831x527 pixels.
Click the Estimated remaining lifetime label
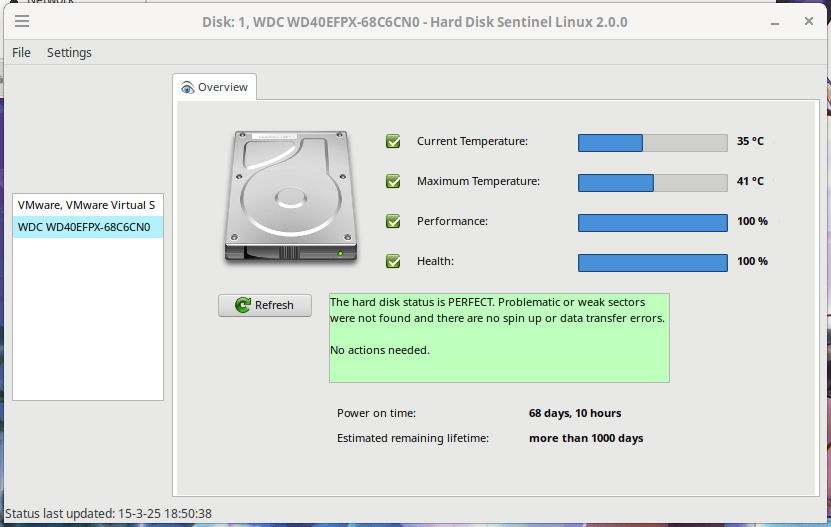(413, 438)
